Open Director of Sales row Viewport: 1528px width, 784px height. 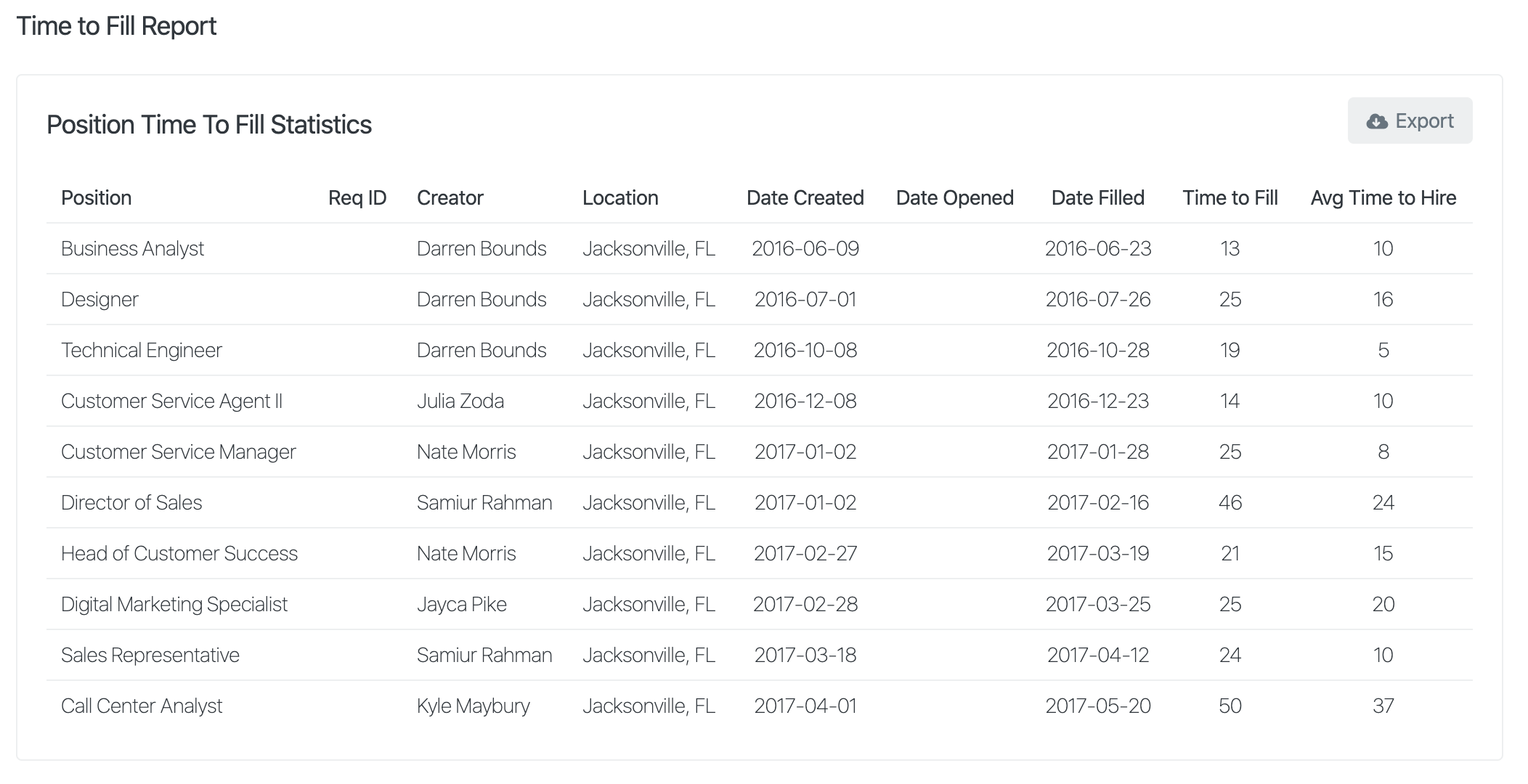coord(131,502)
